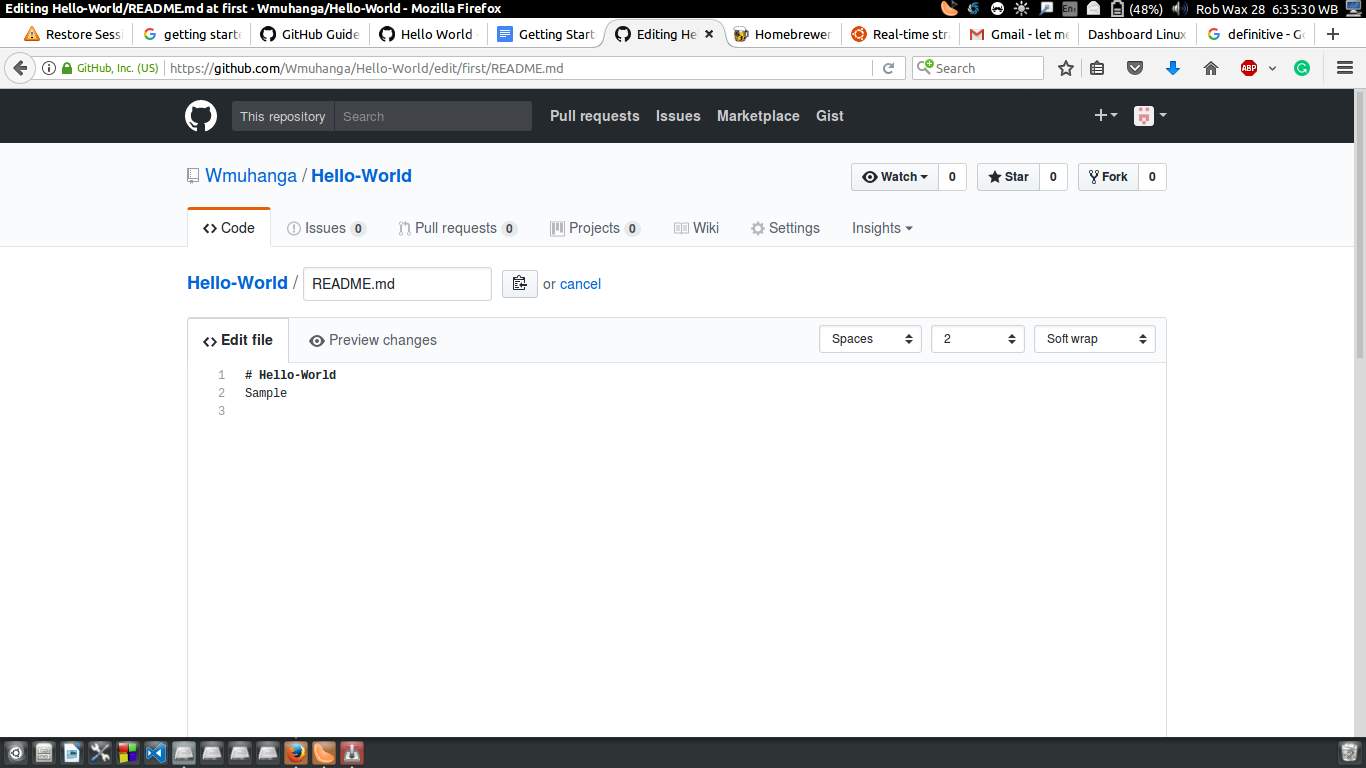Screen dimensions: 1366x768
Task: Toggle Soft wrap setting
Action: tap(1093, 339)
